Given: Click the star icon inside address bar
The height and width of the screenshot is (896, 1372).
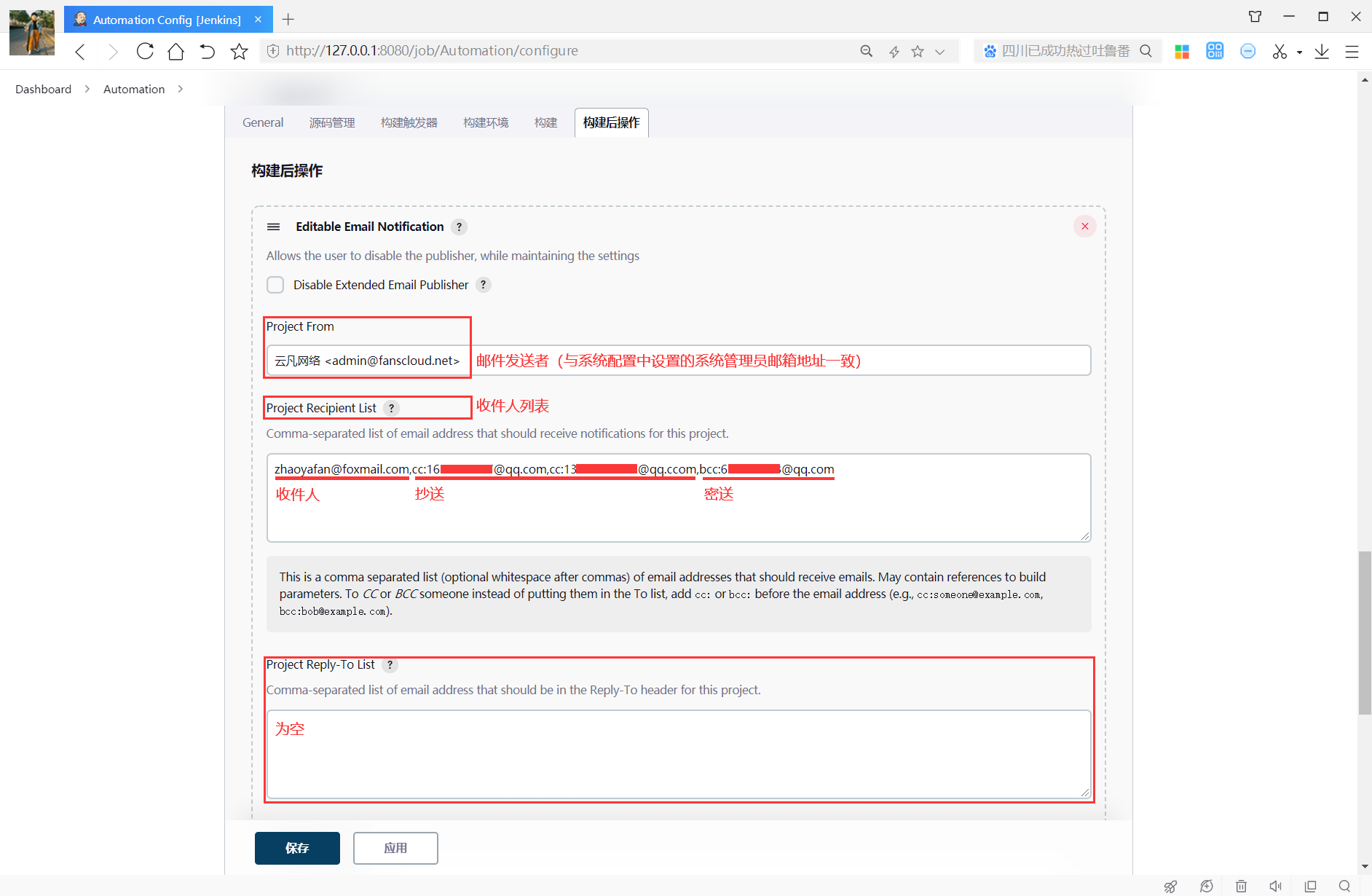Looking at the screenshot, I should point(918,51).
